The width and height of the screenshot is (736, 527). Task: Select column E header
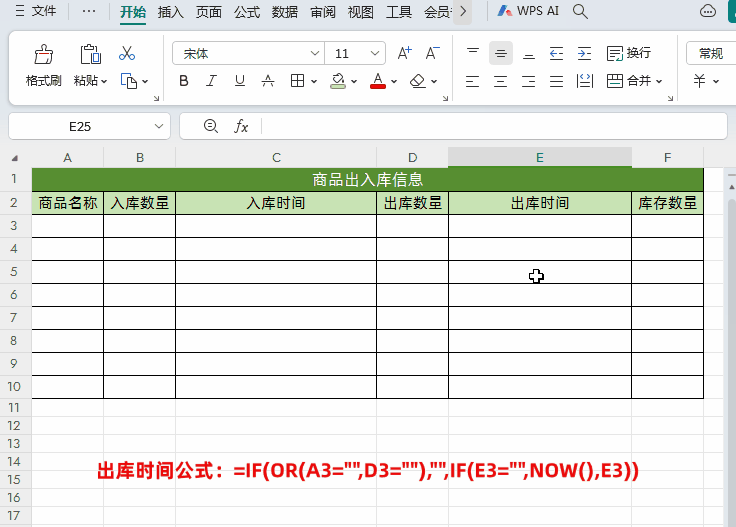click(540, 157)
